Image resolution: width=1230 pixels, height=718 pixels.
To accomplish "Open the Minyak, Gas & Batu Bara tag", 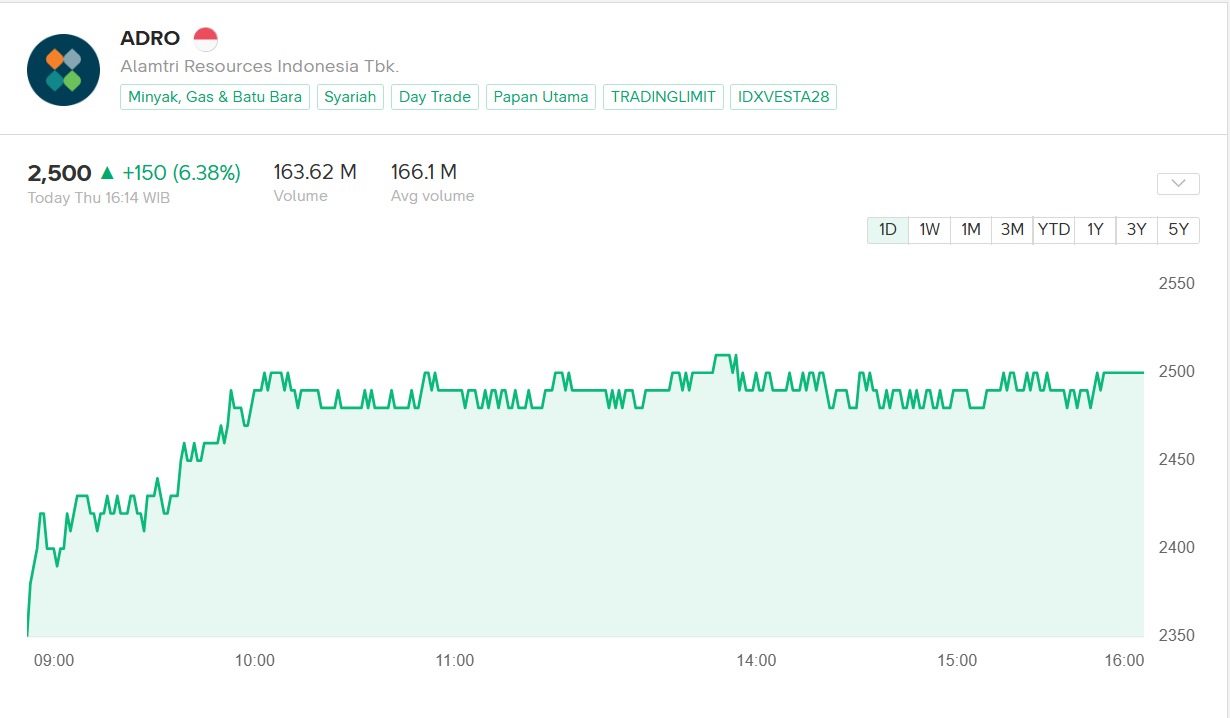I will click(215, 97).
